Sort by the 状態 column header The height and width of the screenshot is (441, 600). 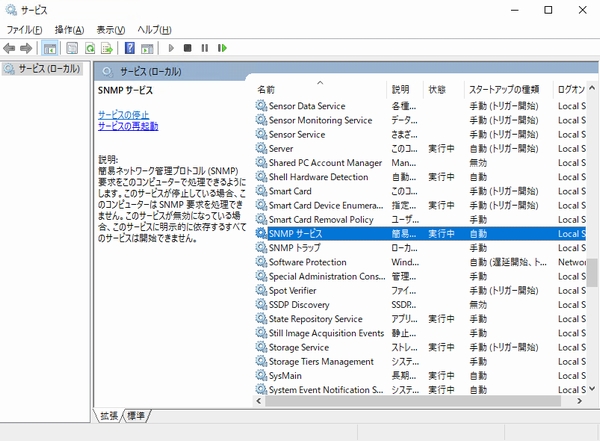(x=443, y=90)
